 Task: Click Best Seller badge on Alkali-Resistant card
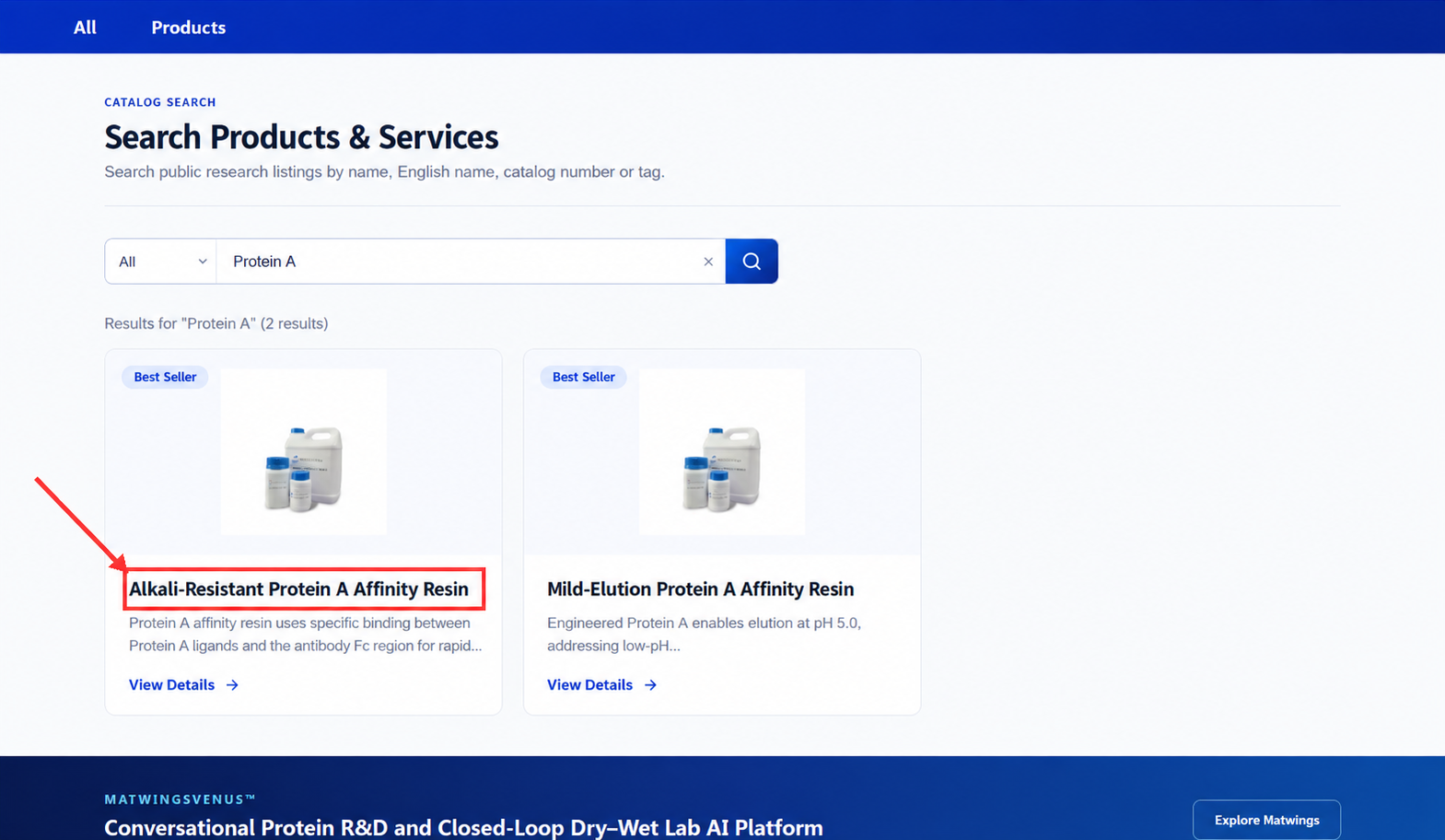[165, 377]
